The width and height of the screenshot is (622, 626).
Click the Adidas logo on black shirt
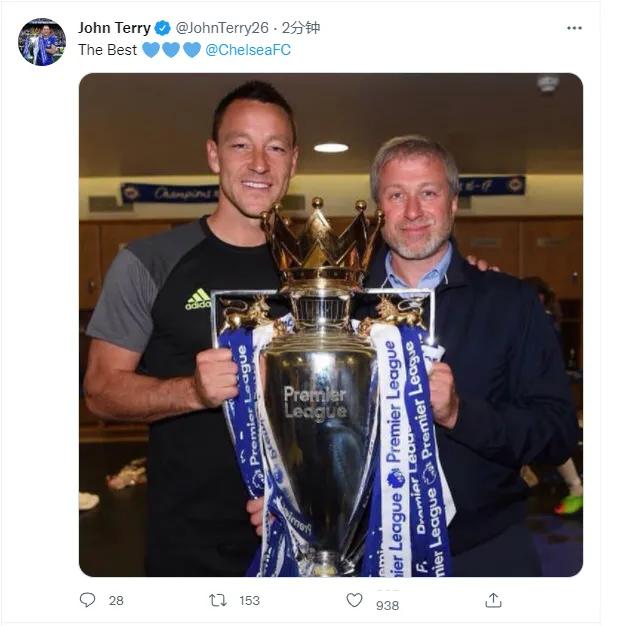point(198,299)
